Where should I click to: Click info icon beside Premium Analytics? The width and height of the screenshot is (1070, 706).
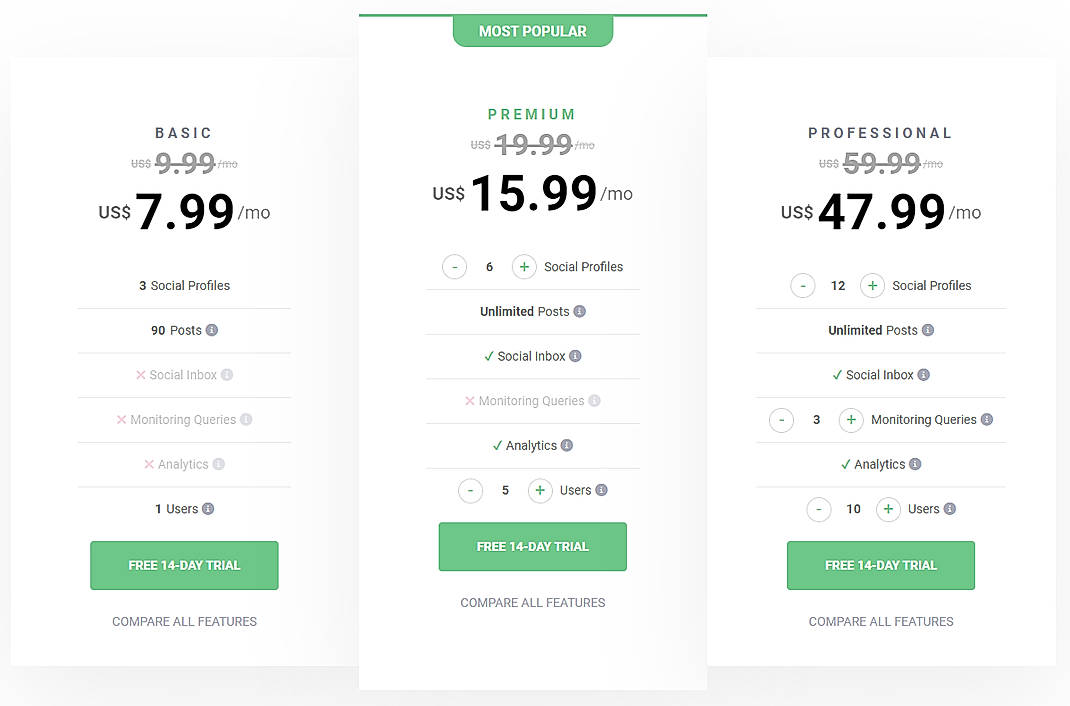(567, 445)
